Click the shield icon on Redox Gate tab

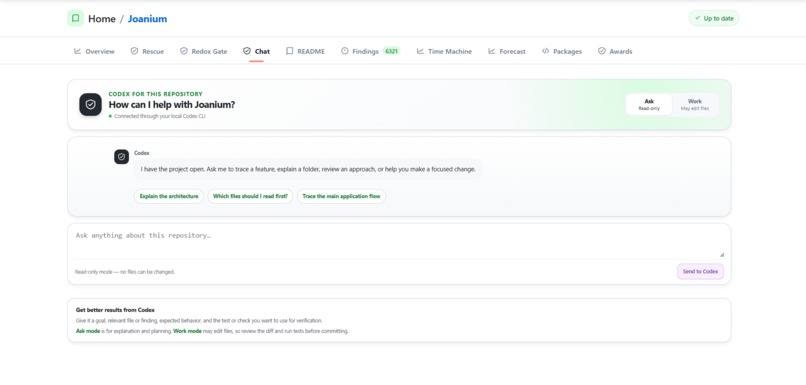pyautogui.click(x=184, y=51)
